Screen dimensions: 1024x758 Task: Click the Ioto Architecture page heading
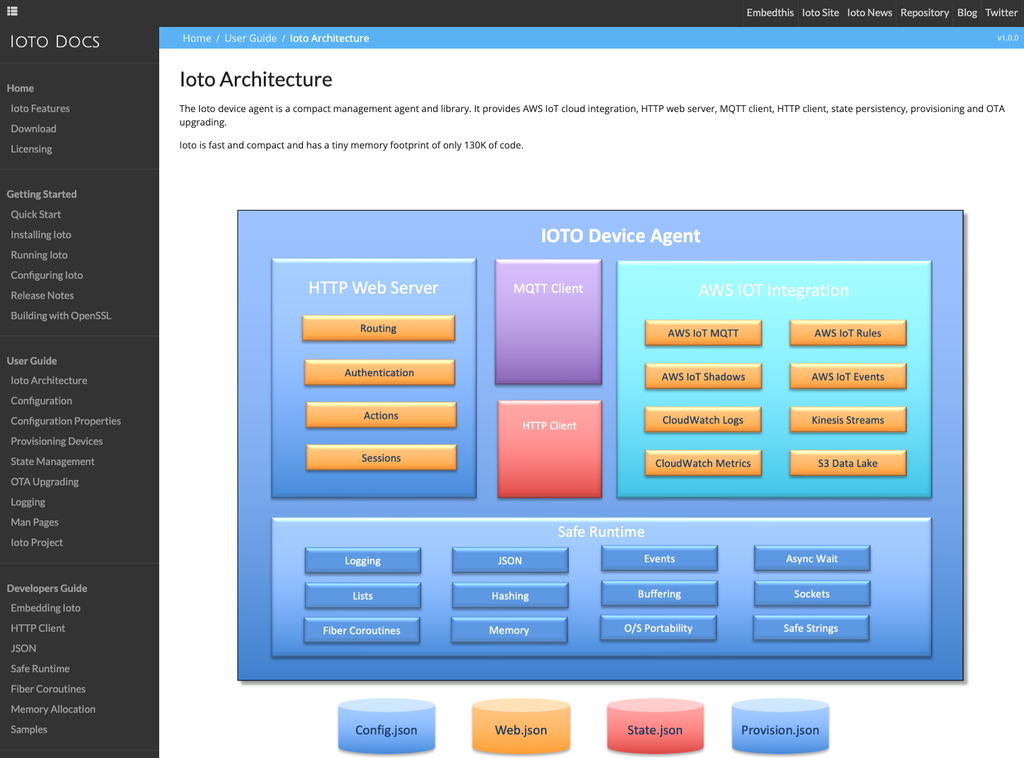[x=256, y=79]
